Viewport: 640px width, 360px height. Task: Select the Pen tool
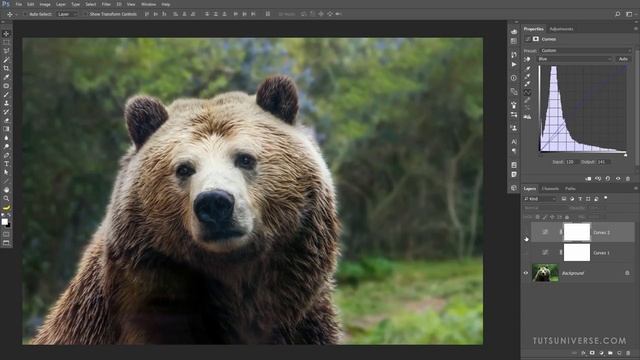(x=6, y=155)
